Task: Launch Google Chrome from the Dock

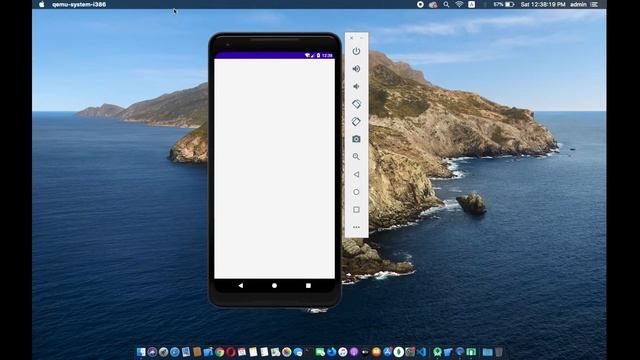Action: click(220, 352)
